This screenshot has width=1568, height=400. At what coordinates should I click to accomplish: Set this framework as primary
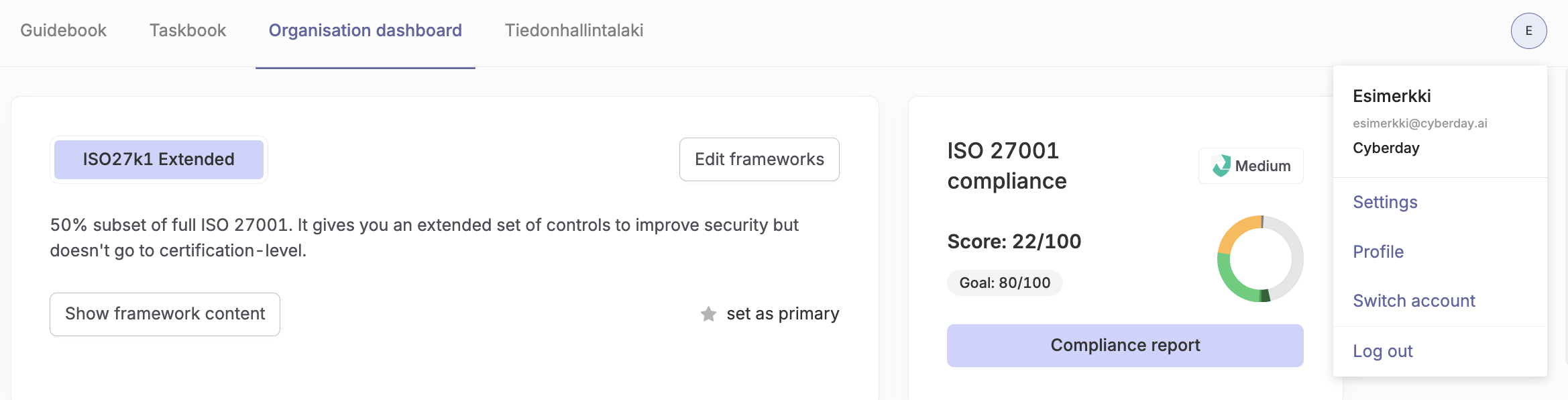770,314
